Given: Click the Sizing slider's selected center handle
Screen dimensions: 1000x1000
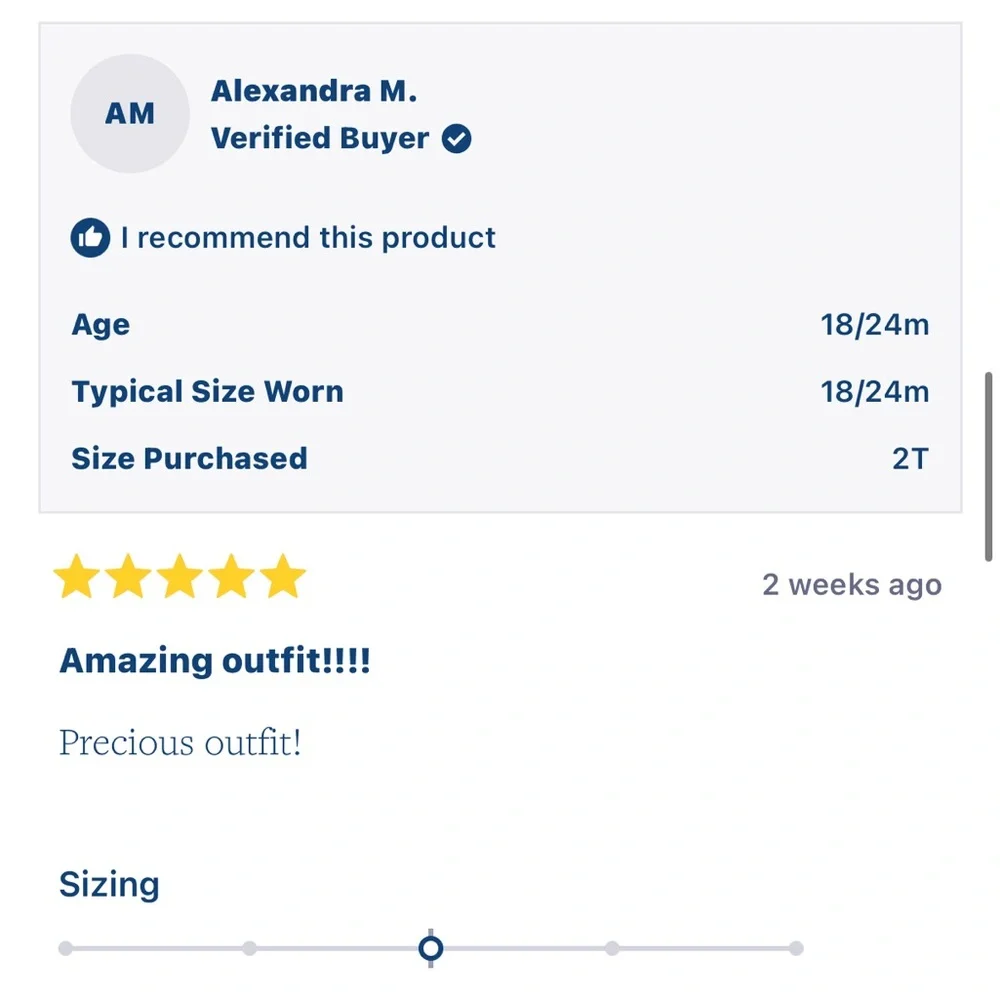Looking at the screenshot, I should click(431, 948).
